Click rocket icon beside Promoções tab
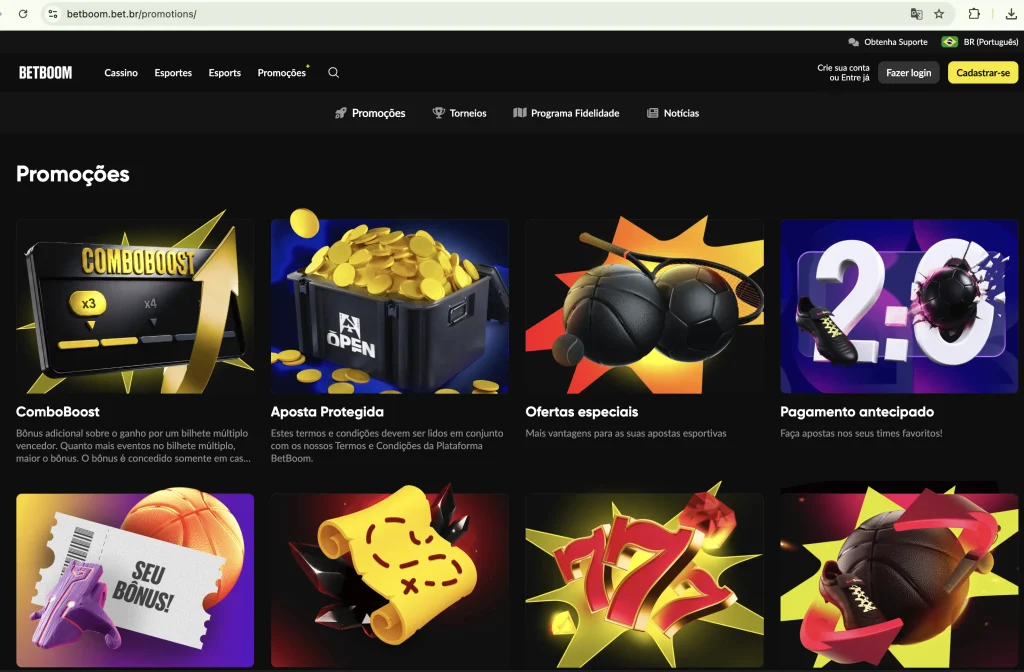Viewport: 1024px width, 672px height. click(340, 113)
